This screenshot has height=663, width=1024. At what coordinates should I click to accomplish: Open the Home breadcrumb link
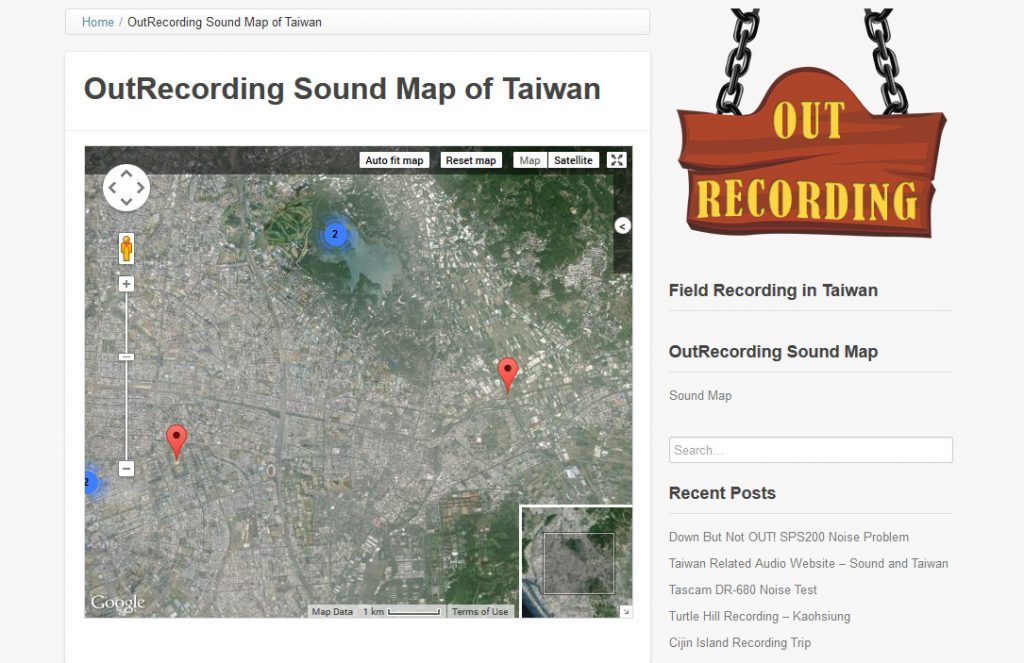[96, 22]
